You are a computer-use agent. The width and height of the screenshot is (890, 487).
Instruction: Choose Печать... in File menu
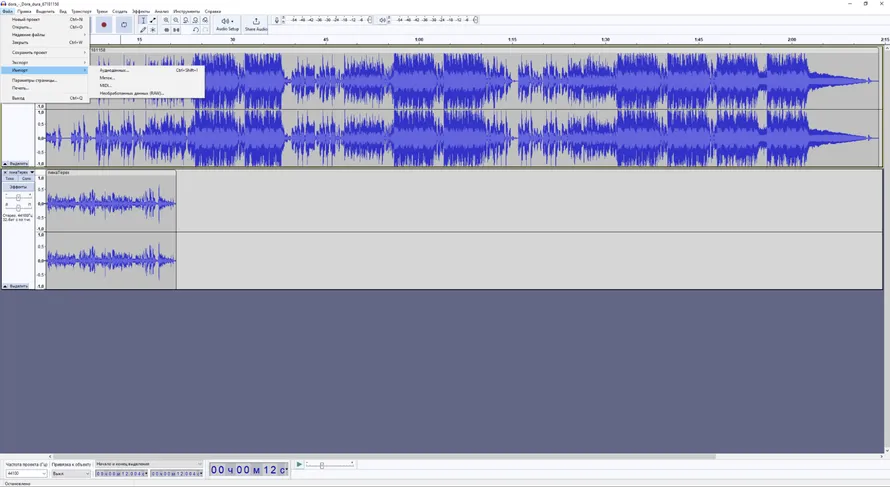[x=45, y=88]
